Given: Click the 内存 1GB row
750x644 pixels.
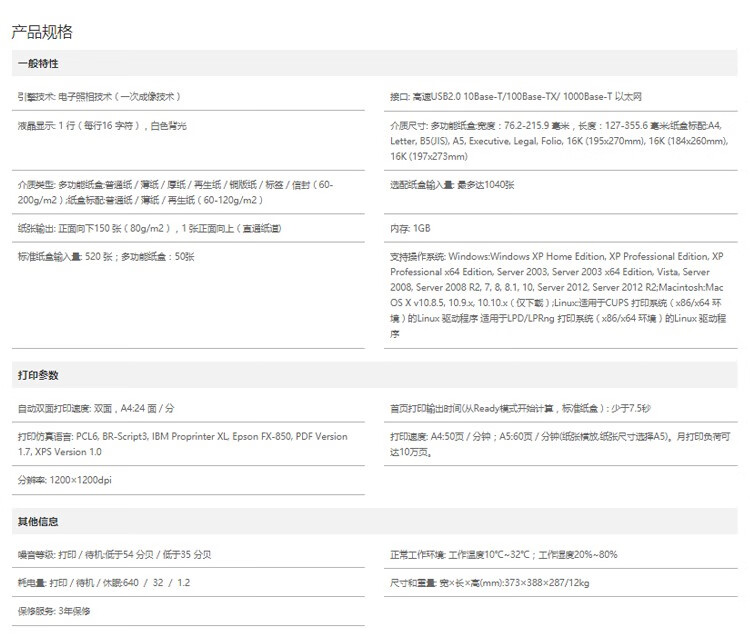Looking at the screenshot, I should click(x=410, y=228).
